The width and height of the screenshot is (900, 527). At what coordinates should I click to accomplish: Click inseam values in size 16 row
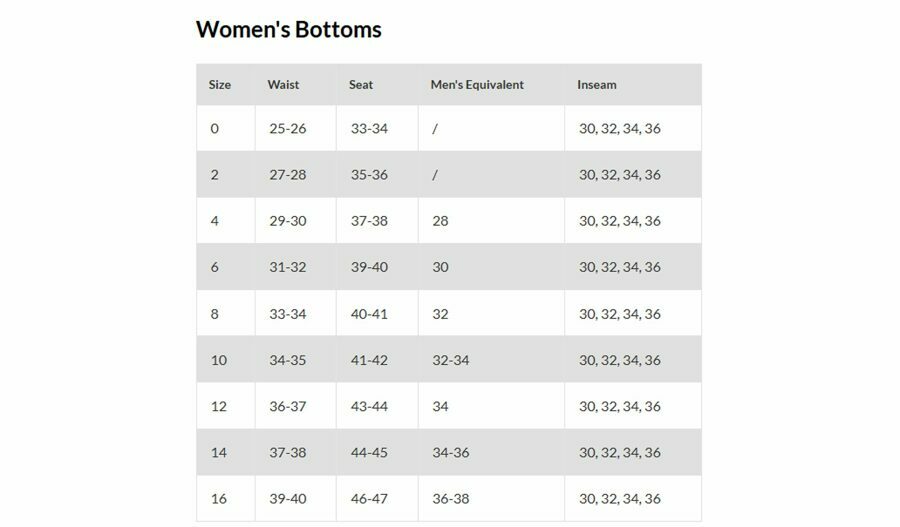(619, 499)
